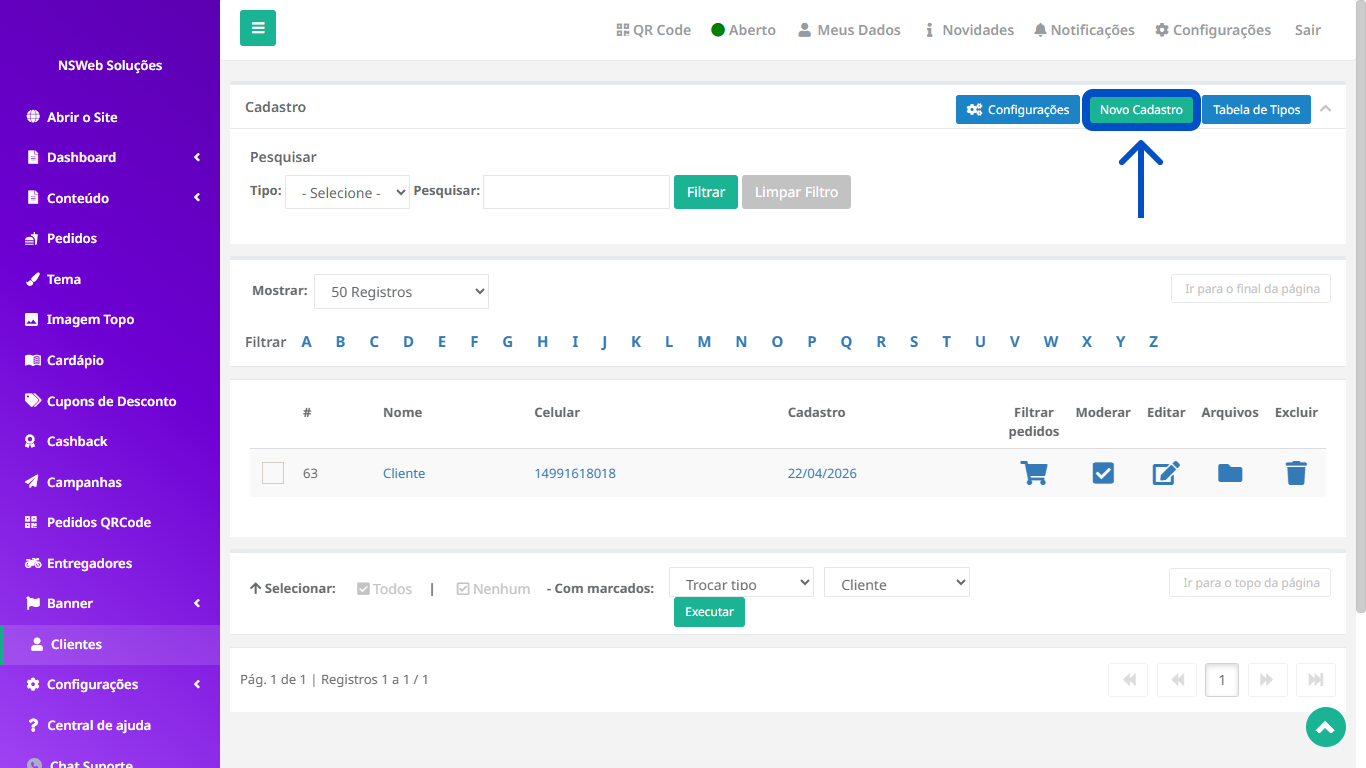Open Imagem Topo in sidebar
The height and width of the screenshot is (768, 1366).
click(x=110, y=319)
